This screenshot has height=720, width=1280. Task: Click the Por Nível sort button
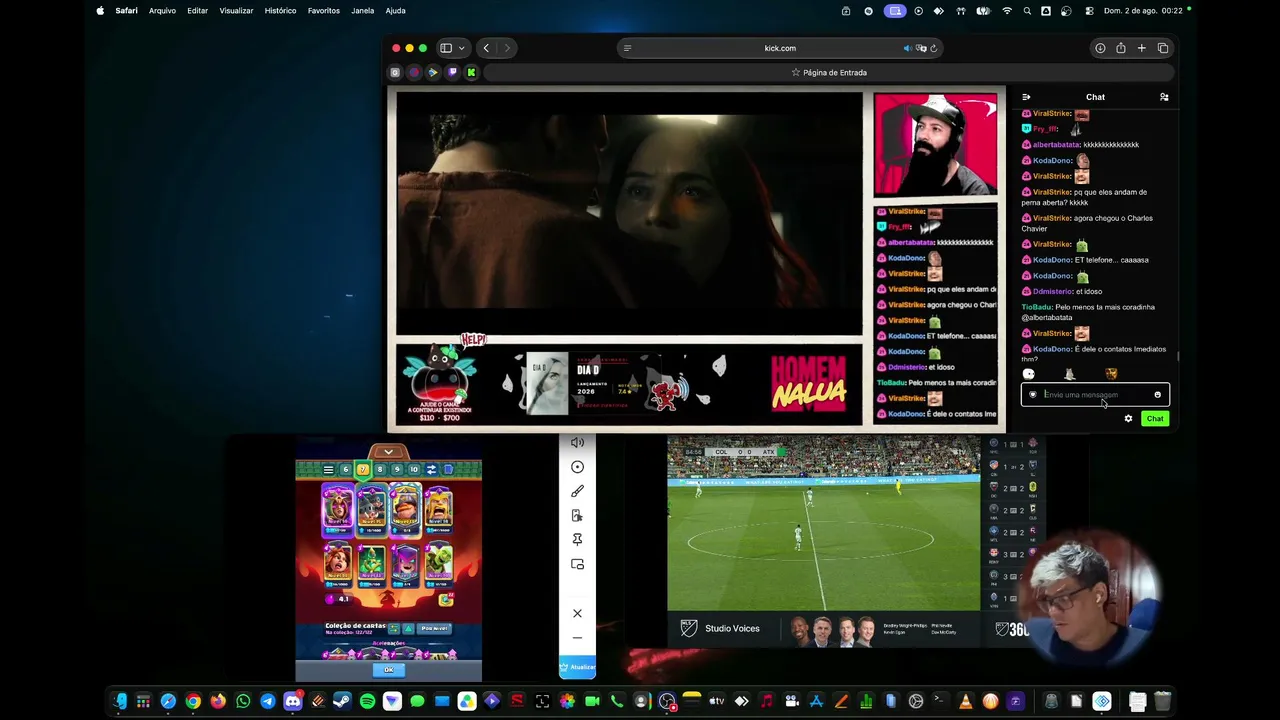click(435, 628)
